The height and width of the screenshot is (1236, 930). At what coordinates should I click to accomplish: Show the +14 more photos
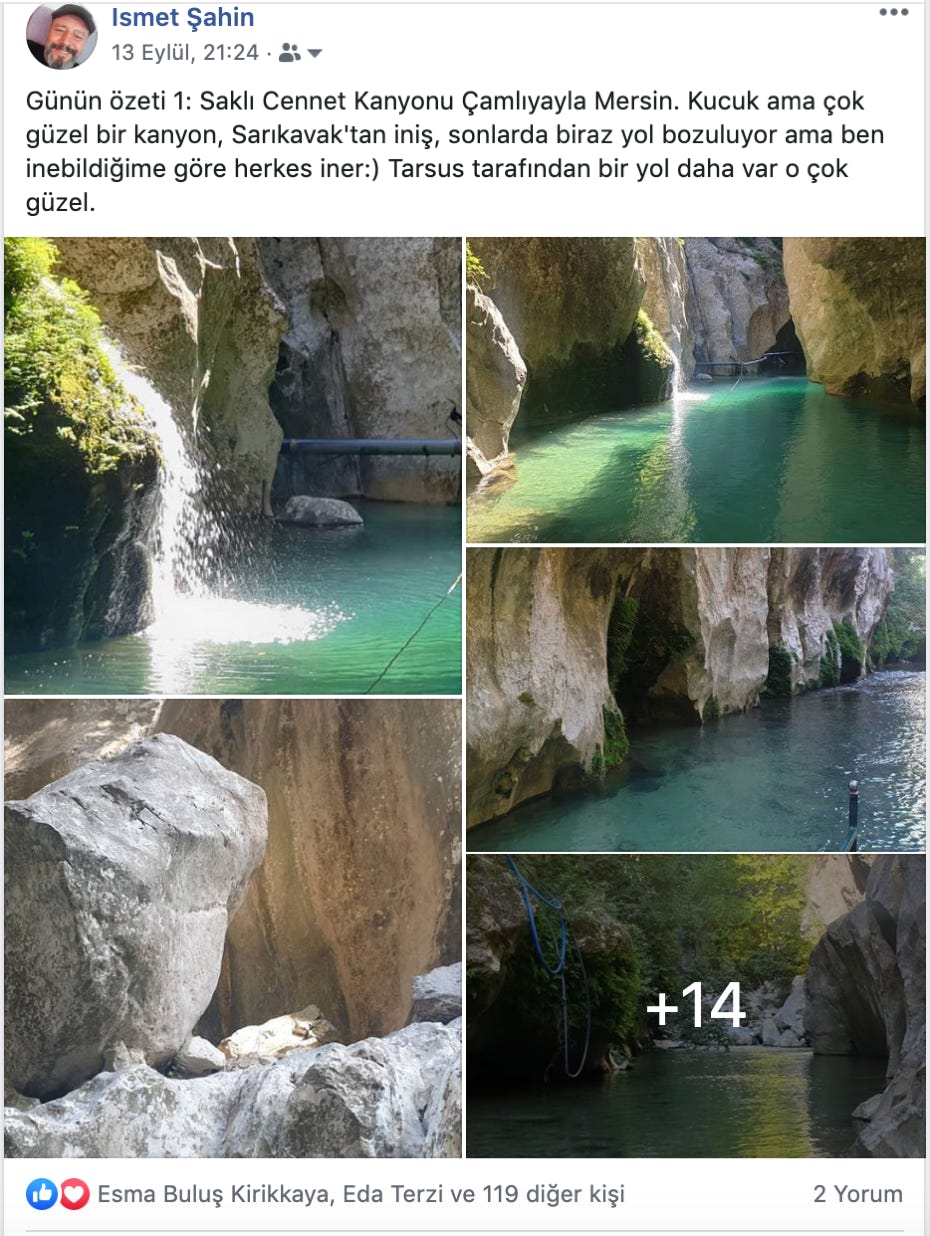696,1006
